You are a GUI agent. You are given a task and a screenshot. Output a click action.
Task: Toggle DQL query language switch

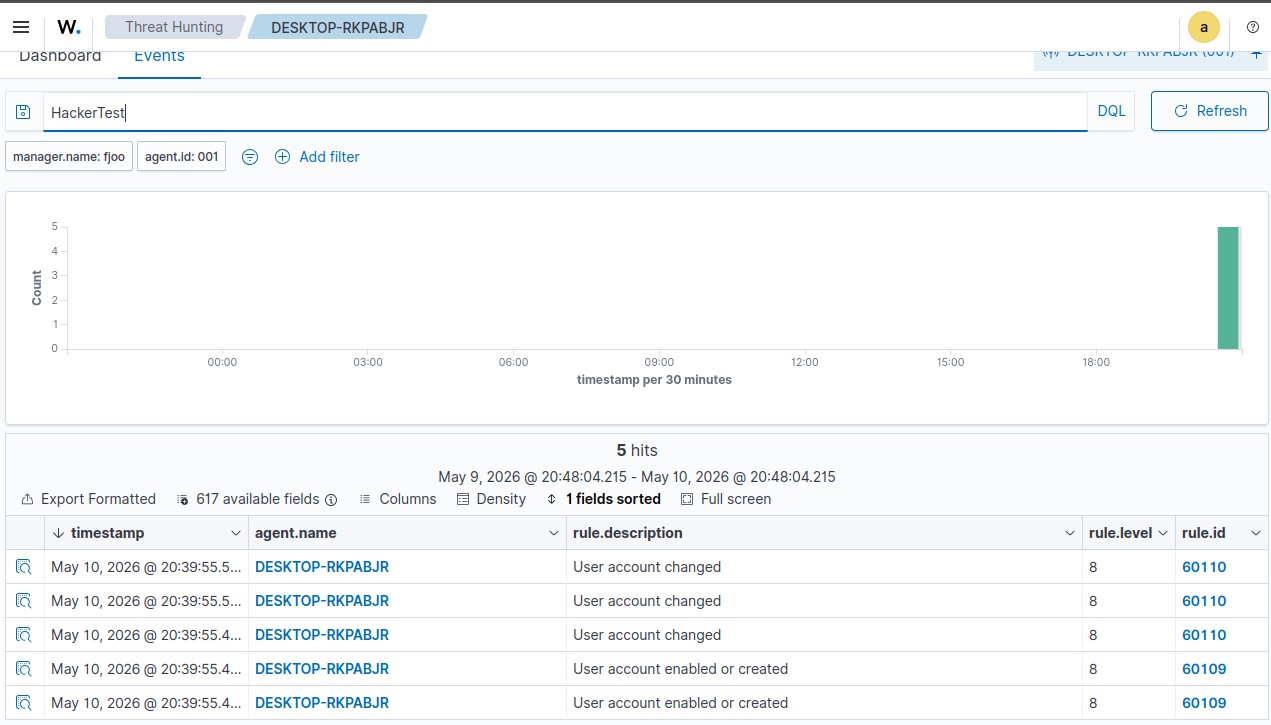tap(1111, 111)
